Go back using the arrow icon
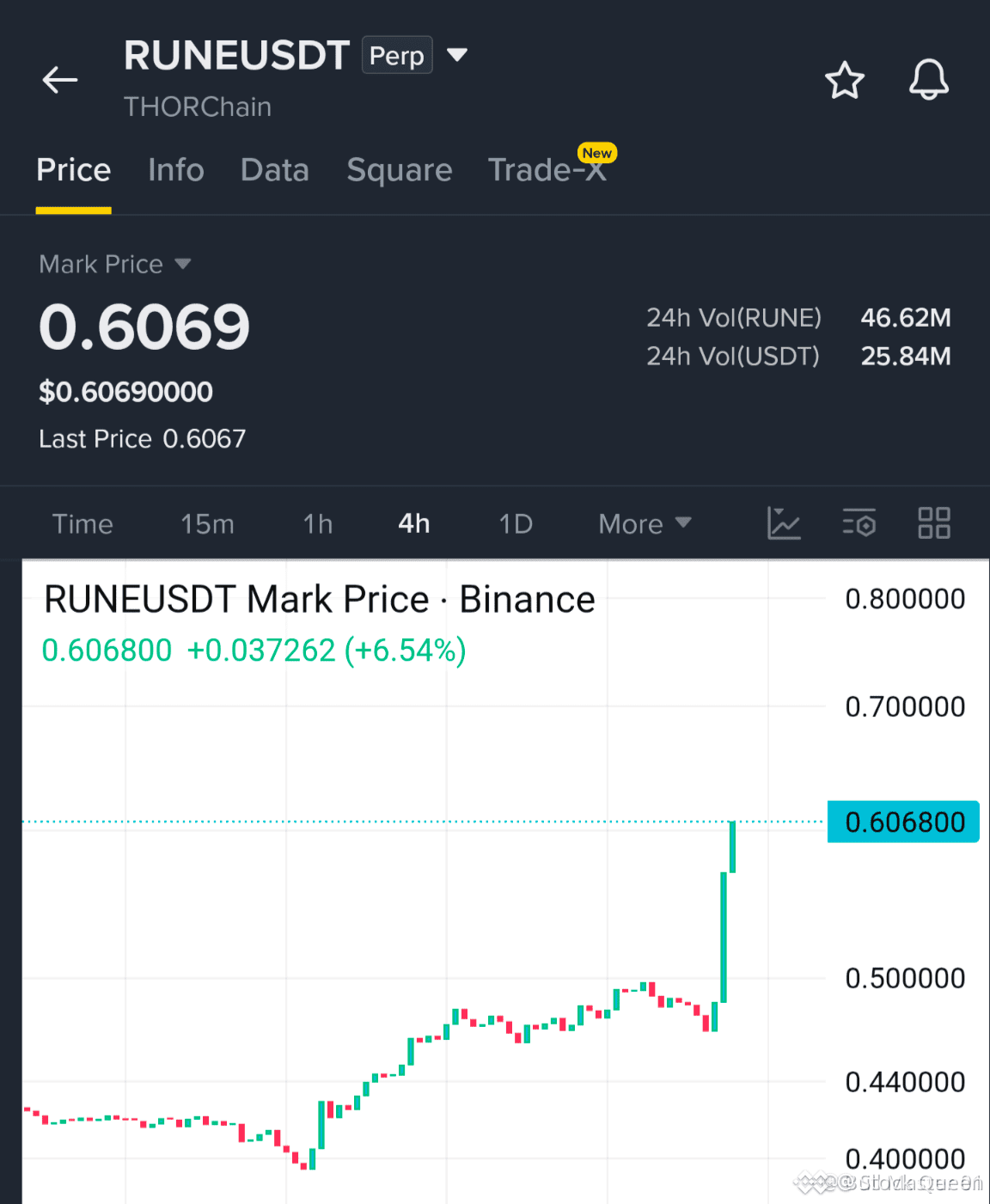This screenshot has width=990, height=1204. click(x=60, y=80)
